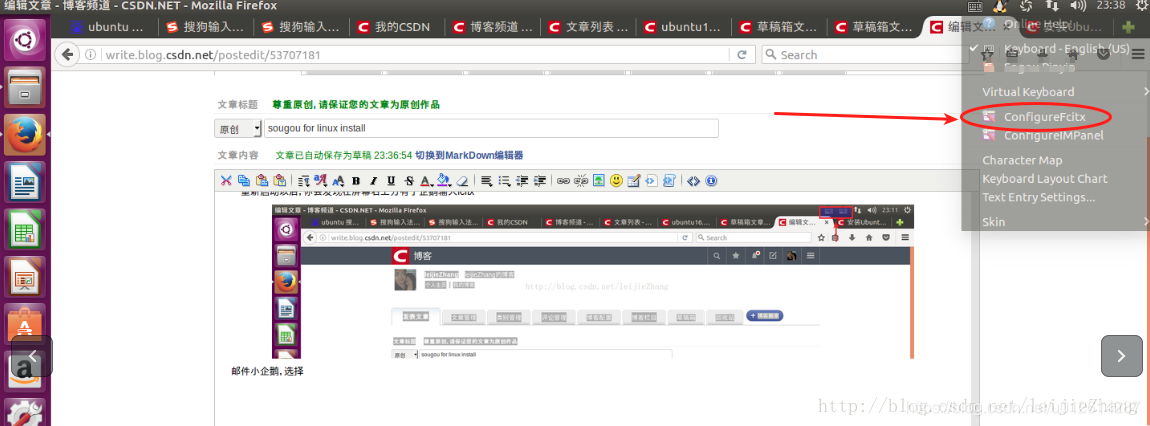1150x426 pixels.
Task: Click the Firefox back button
Action: click(x=67, y=55)
